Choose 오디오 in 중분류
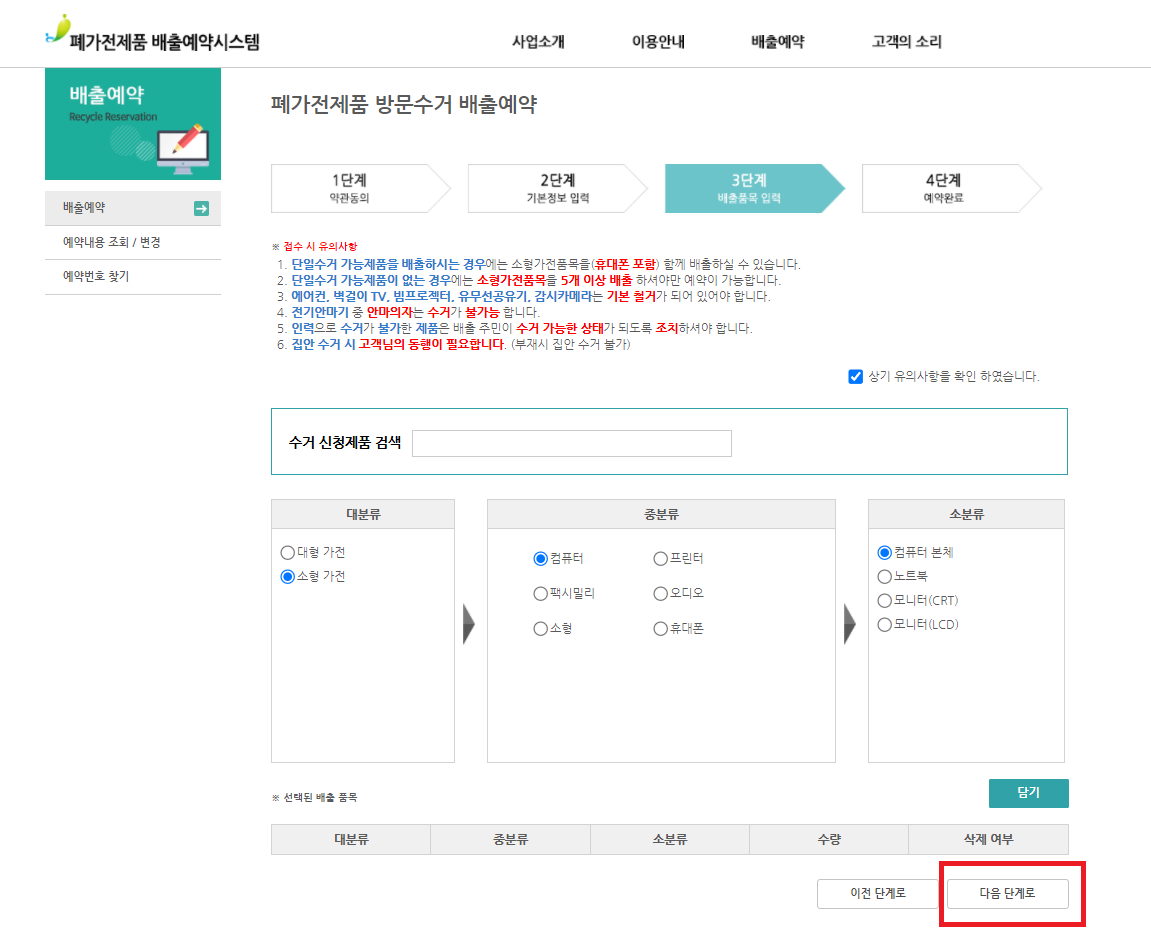The width and height of the screenshot is (1151, 934). click(661, 593)
